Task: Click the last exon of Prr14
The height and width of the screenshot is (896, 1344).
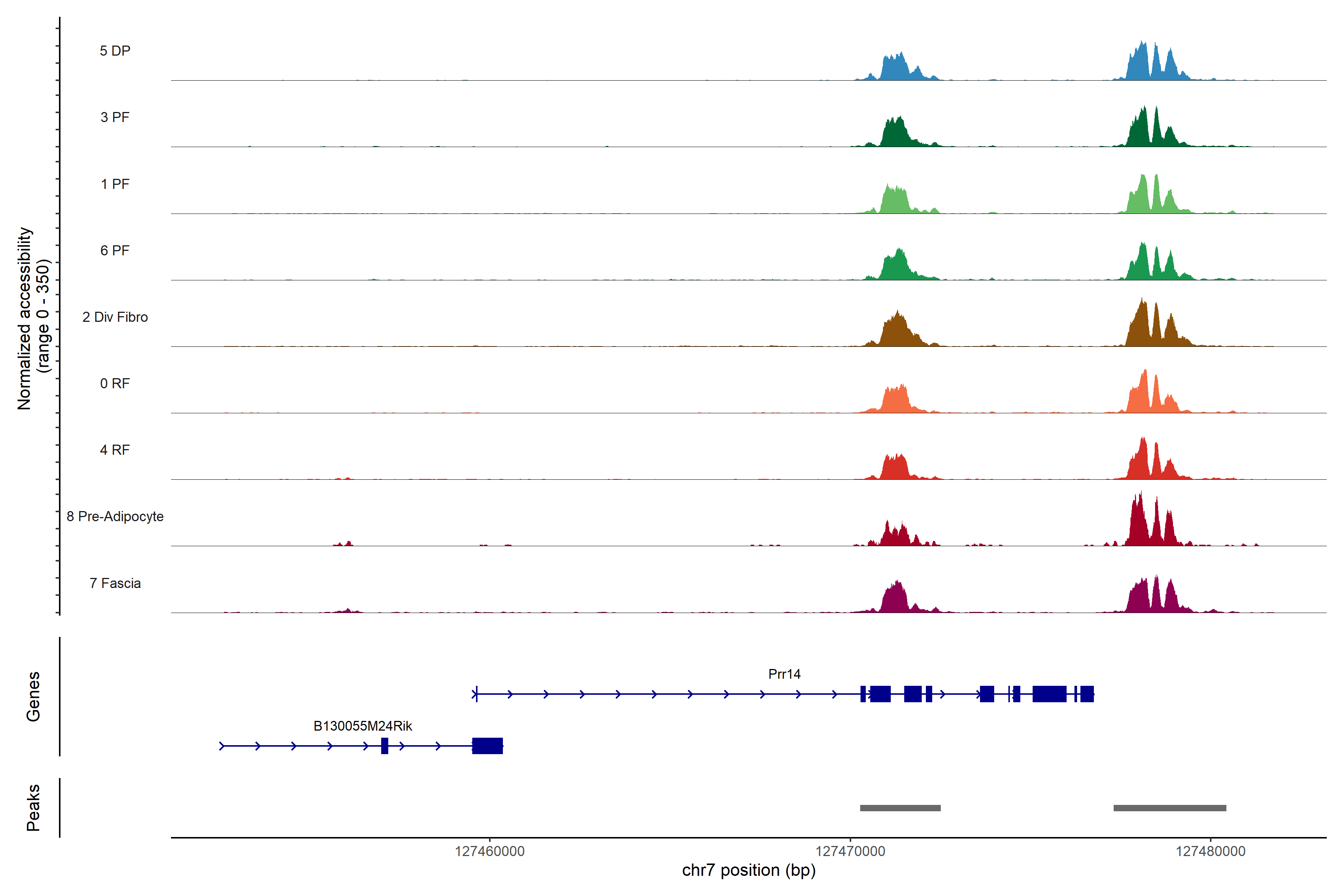Action: pyautogui.click(x=1087, y=694)
